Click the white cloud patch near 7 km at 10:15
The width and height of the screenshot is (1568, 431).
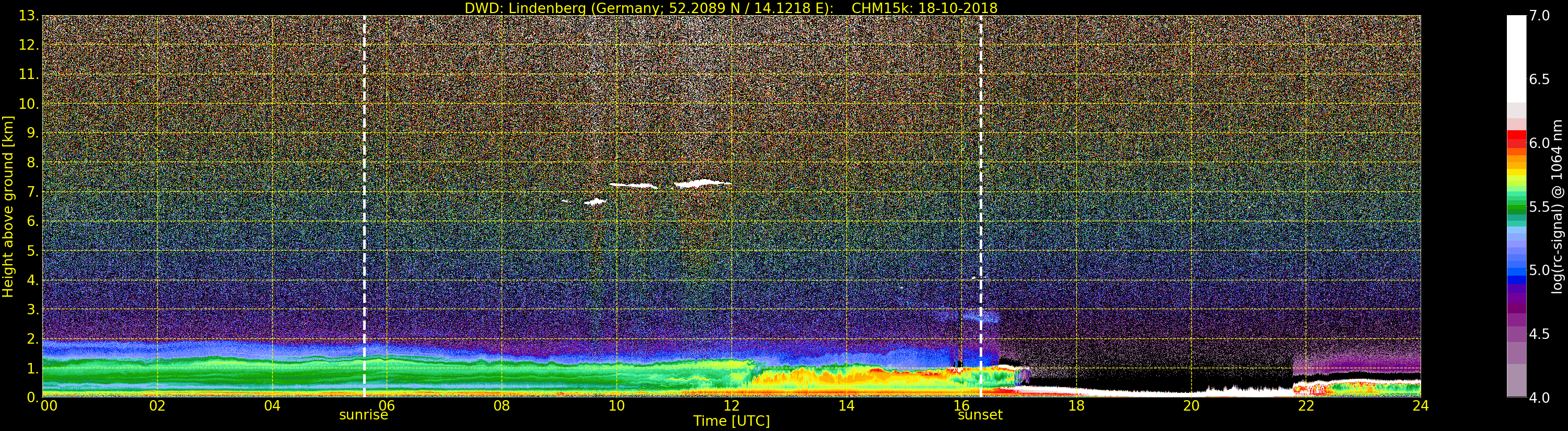click(634, 185)
